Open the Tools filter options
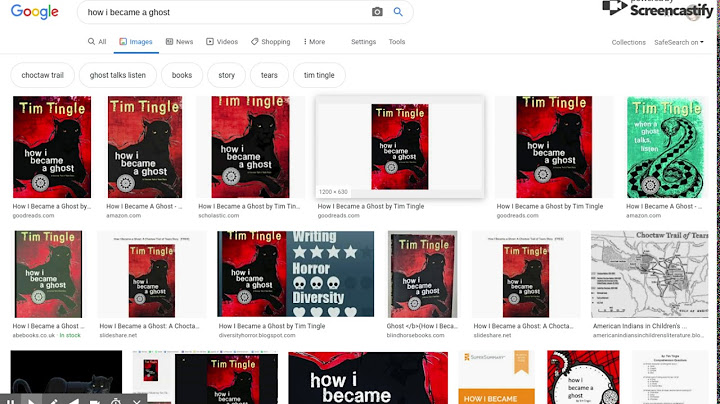 (397, 42)
